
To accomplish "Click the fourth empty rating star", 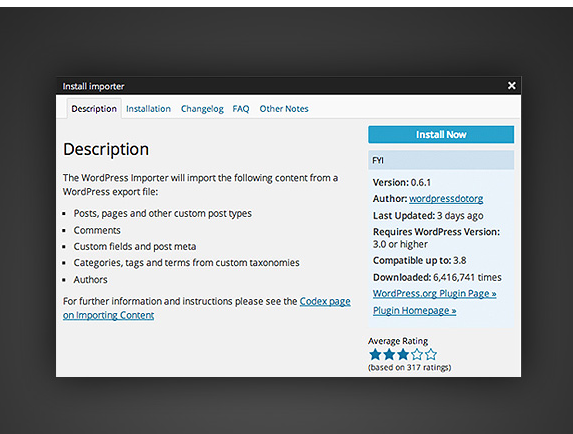I will click(417, 354).
